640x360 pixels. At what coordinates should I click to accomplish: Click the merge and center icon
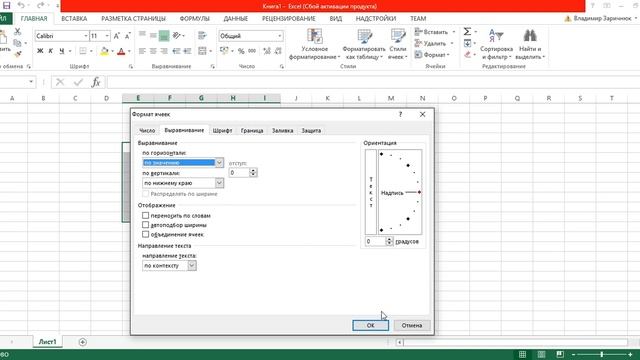coord(202,51)
